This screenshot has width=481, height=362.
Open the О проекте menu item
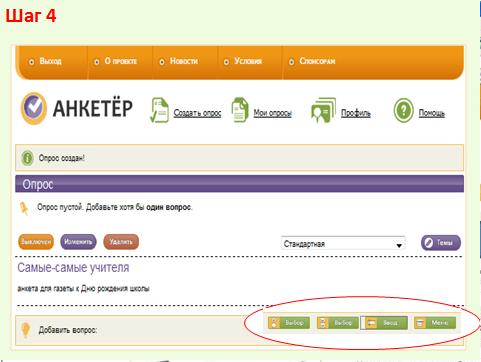pos(120,61)
